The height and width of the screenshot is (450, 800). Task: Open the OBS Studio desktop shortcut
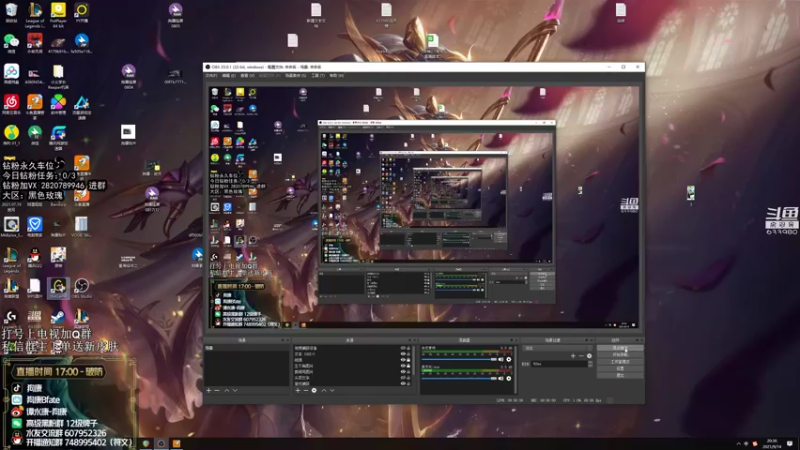pyautogui.click(x=82, y=288)
